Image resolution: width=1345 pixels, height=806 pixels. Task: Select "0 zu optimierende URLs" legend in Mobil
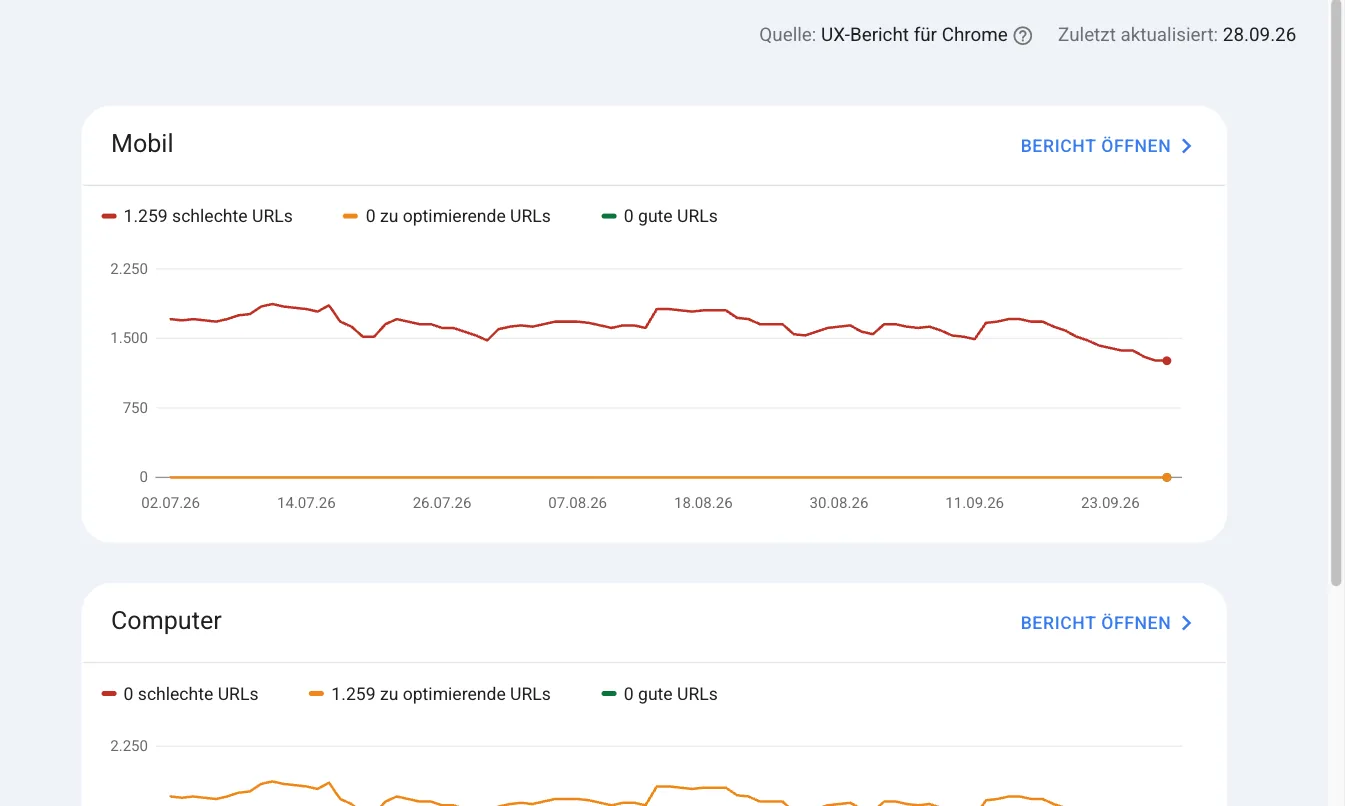pos(446,216)
